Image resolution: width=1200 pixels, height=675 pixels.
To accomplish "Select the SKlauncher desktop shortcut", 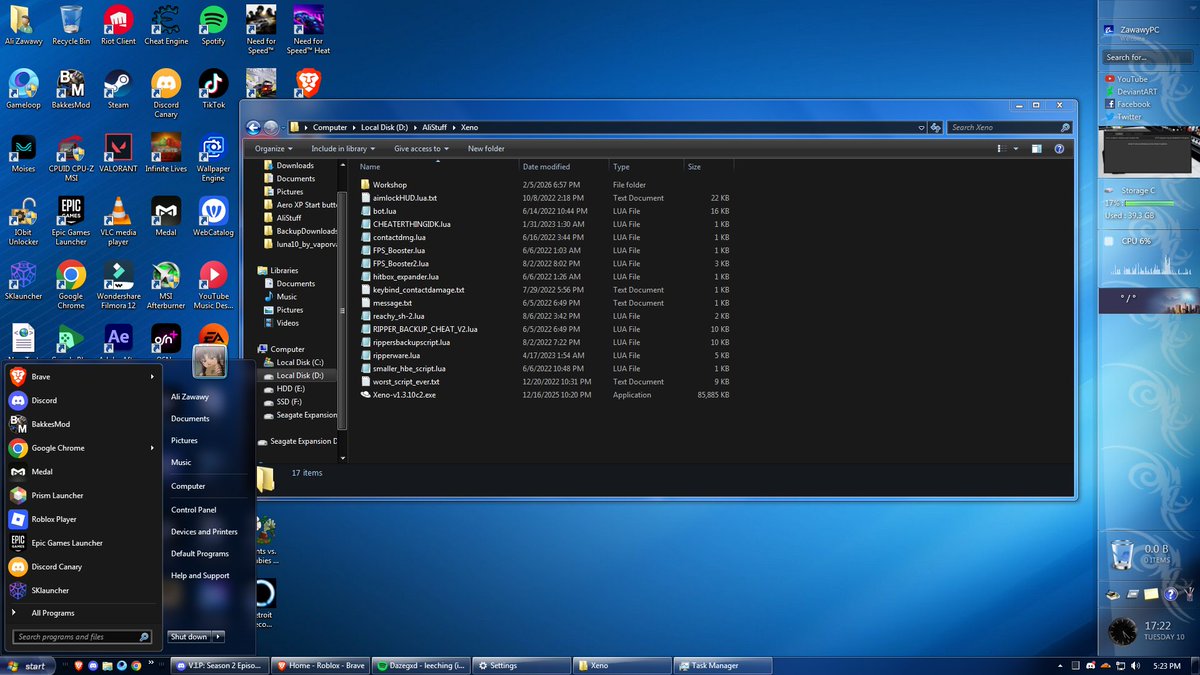I will click(23, 281).
